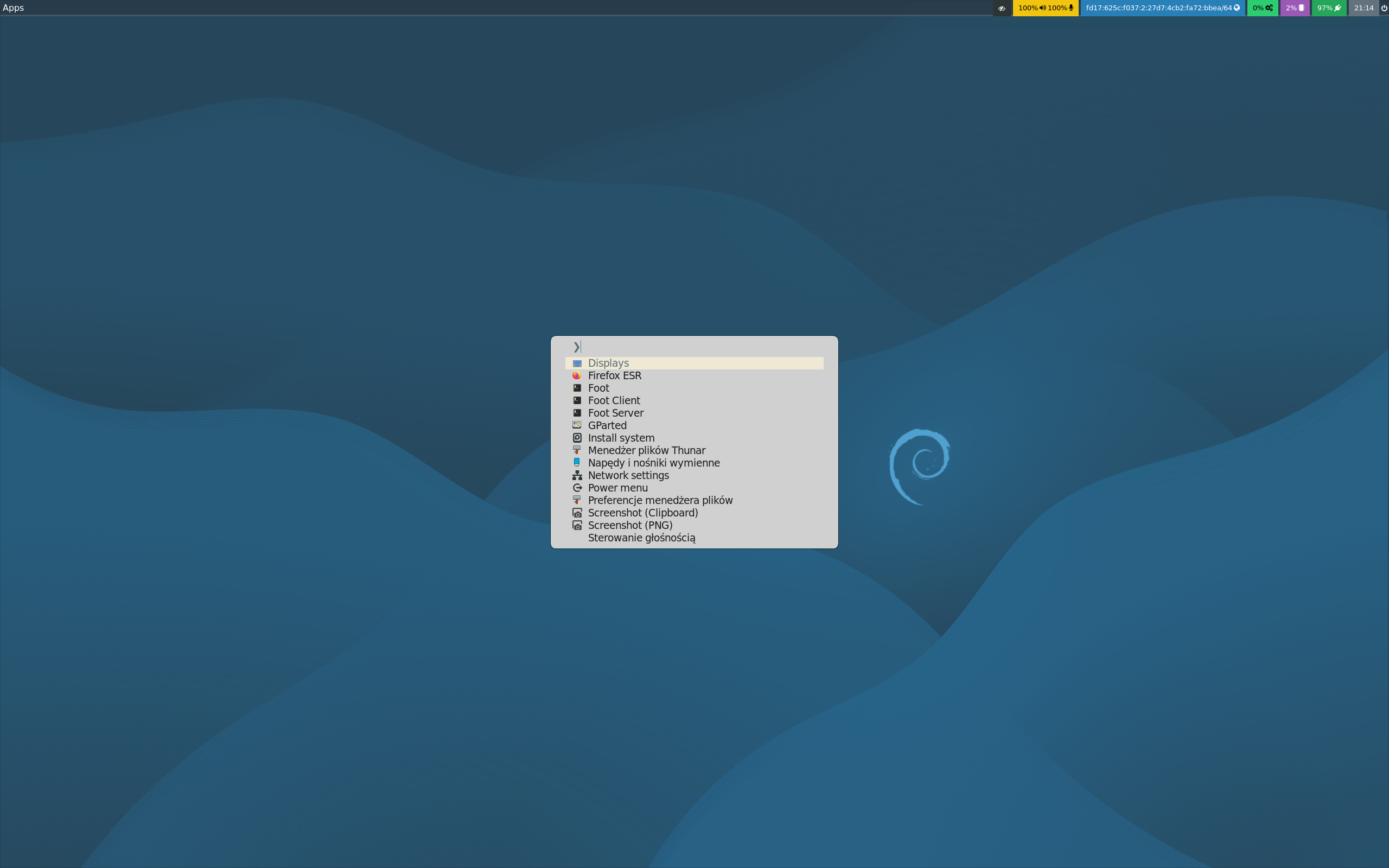
Task: Launch Firefox ESR from the list
Action: click(694, 375)
